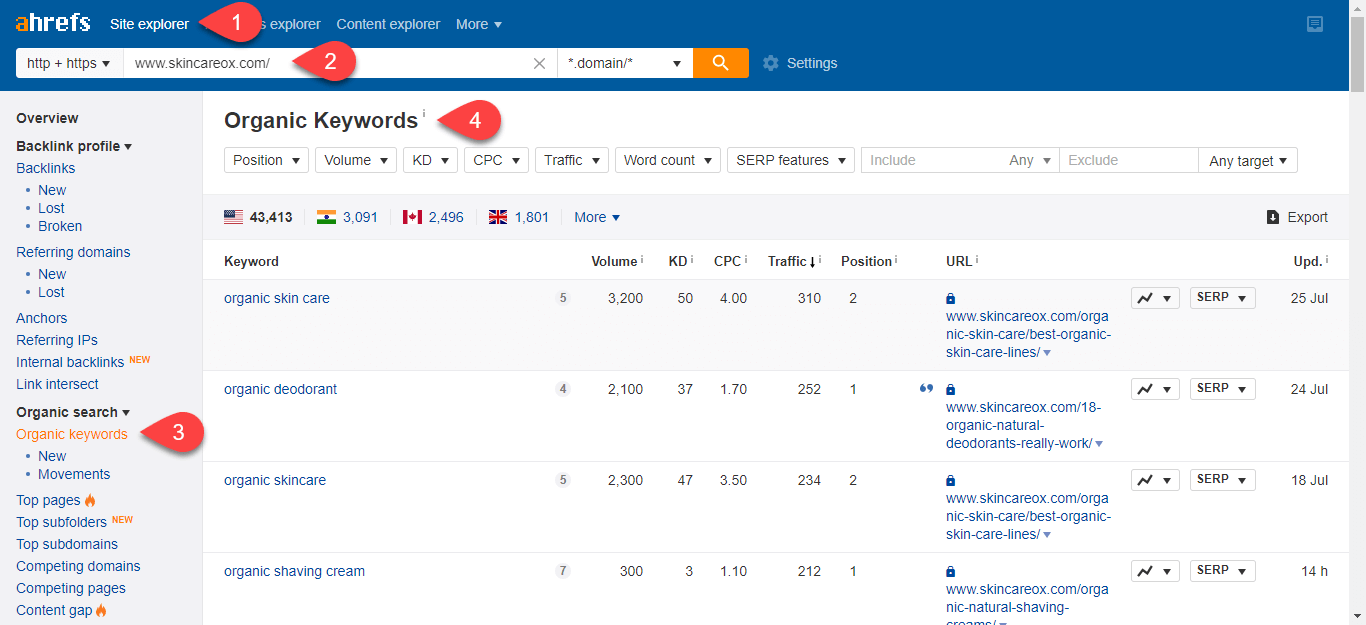Open the *.domain/* mode dropdown

tap(625, 63)
